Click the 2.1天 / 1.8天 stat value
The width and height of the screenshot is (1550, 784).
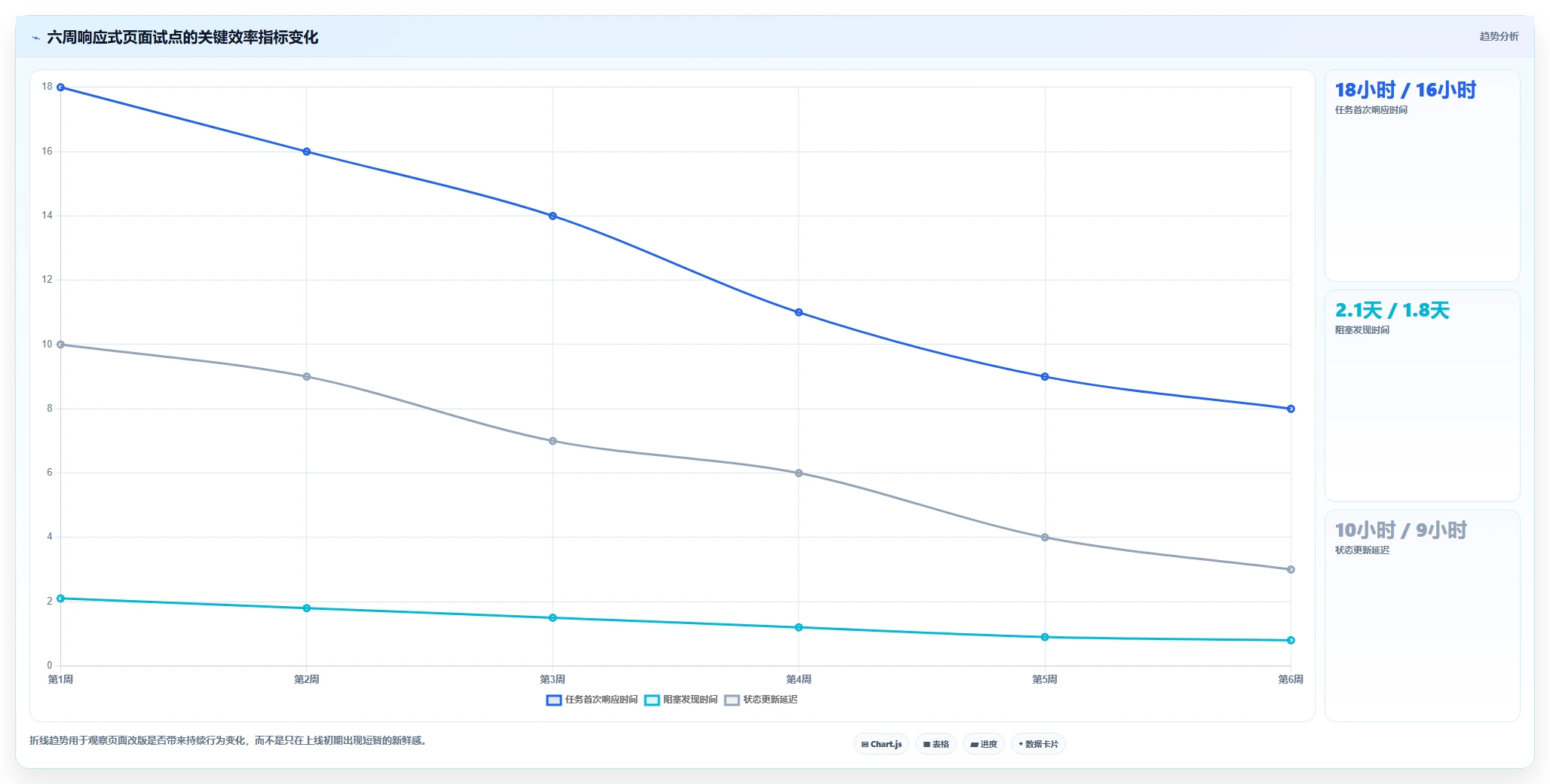pos(1392,310)
